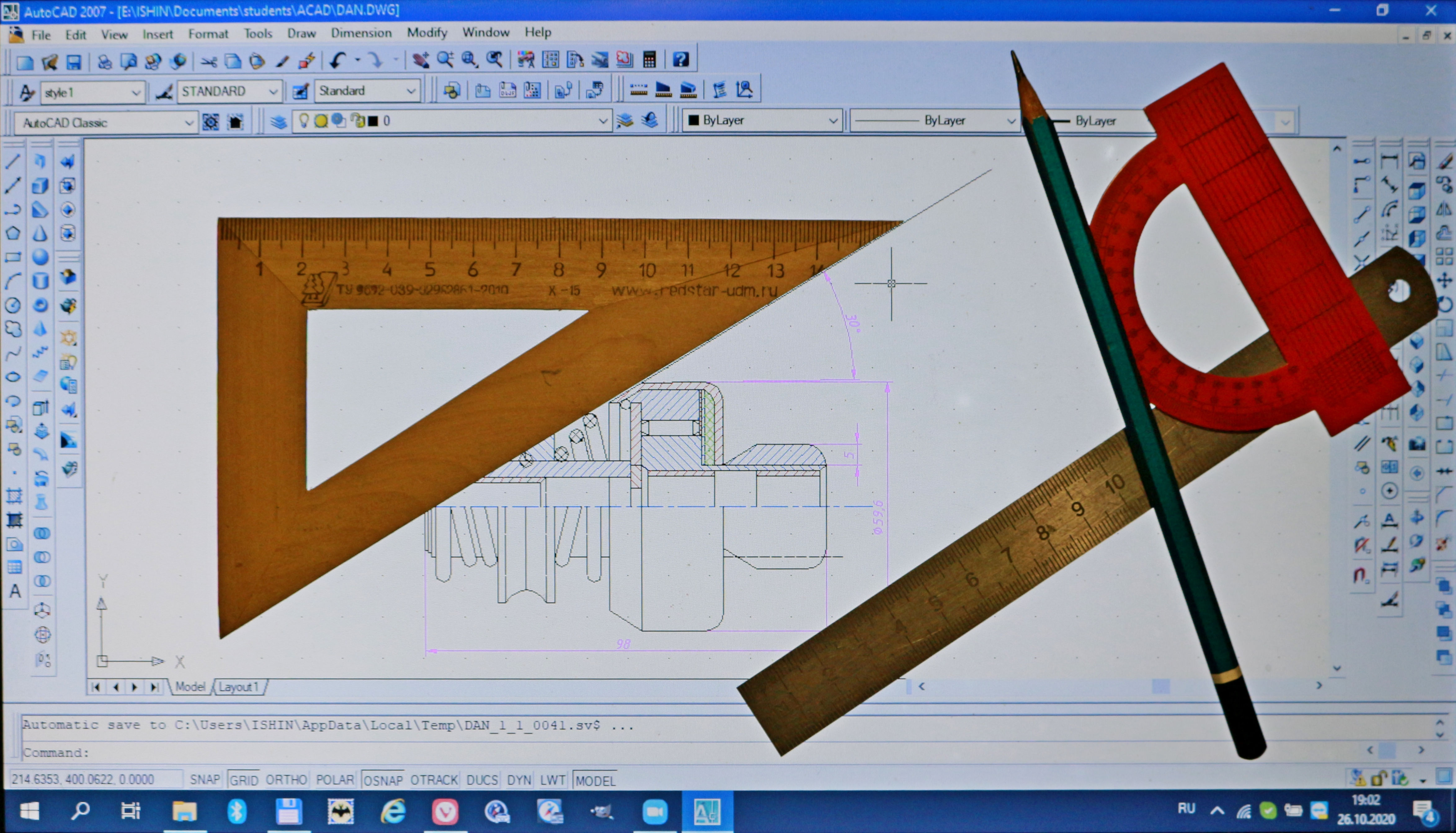This screenshot has width=1456, height=833.
Task: Click the Workspace Settings gear icon
Action: pyautogui.click(x=211, y=122)
